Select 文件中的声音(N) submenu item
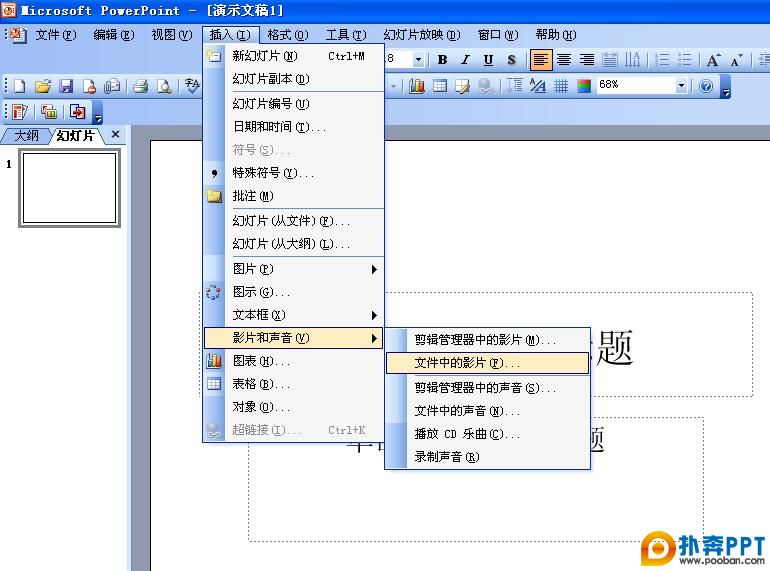This screenshot has width=770, height=571. tap(487, 411)
